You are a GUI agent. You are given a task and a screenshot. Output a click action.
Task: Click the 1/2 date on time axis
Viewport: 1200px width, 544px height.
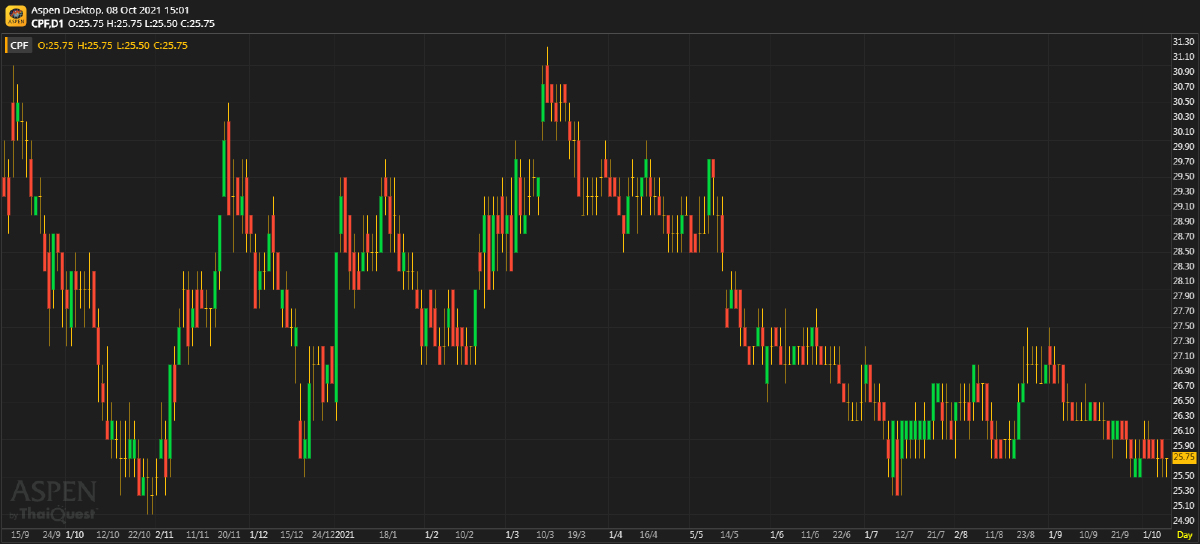coord(432,535)
